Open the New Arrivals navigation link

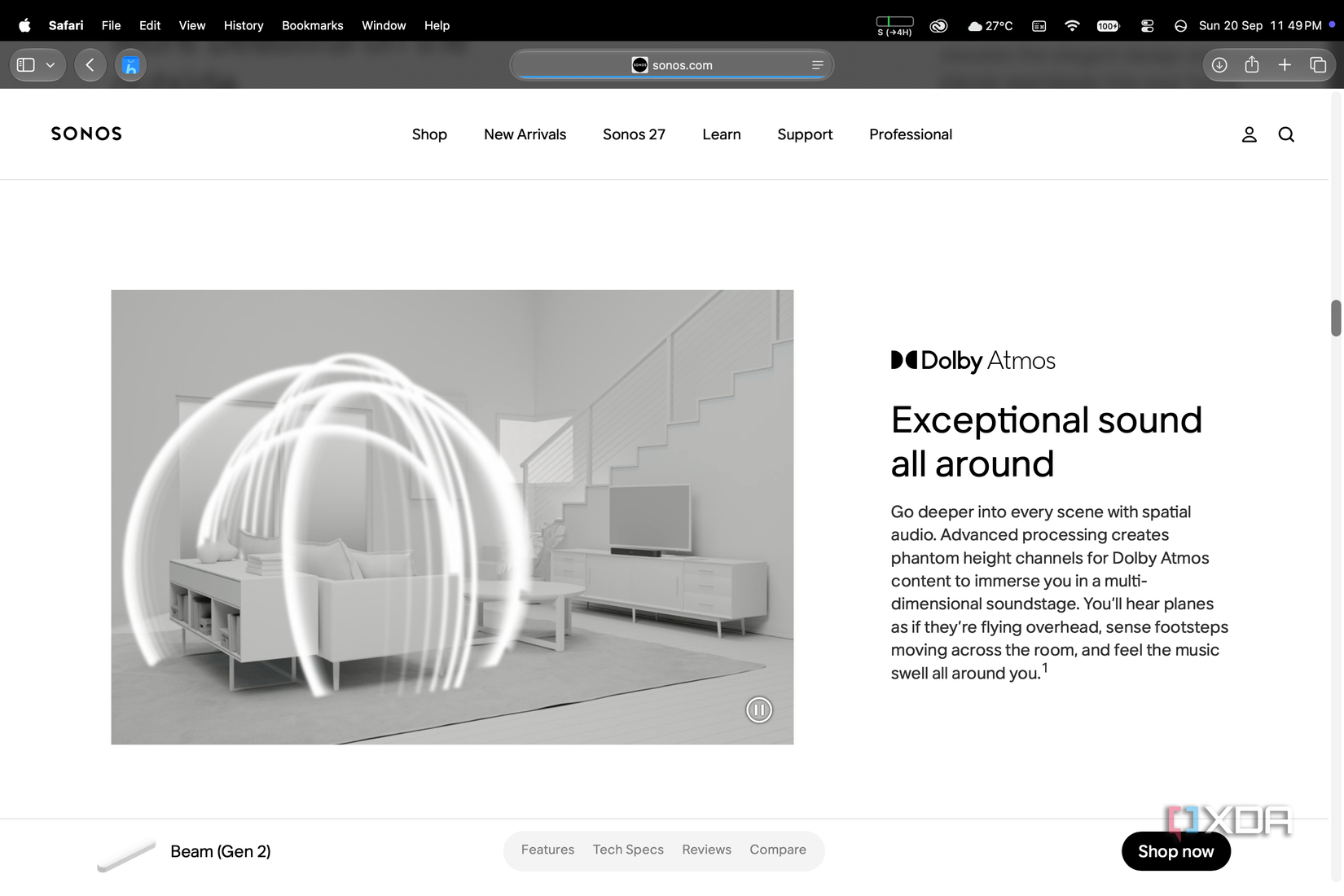tap(525, 134)
